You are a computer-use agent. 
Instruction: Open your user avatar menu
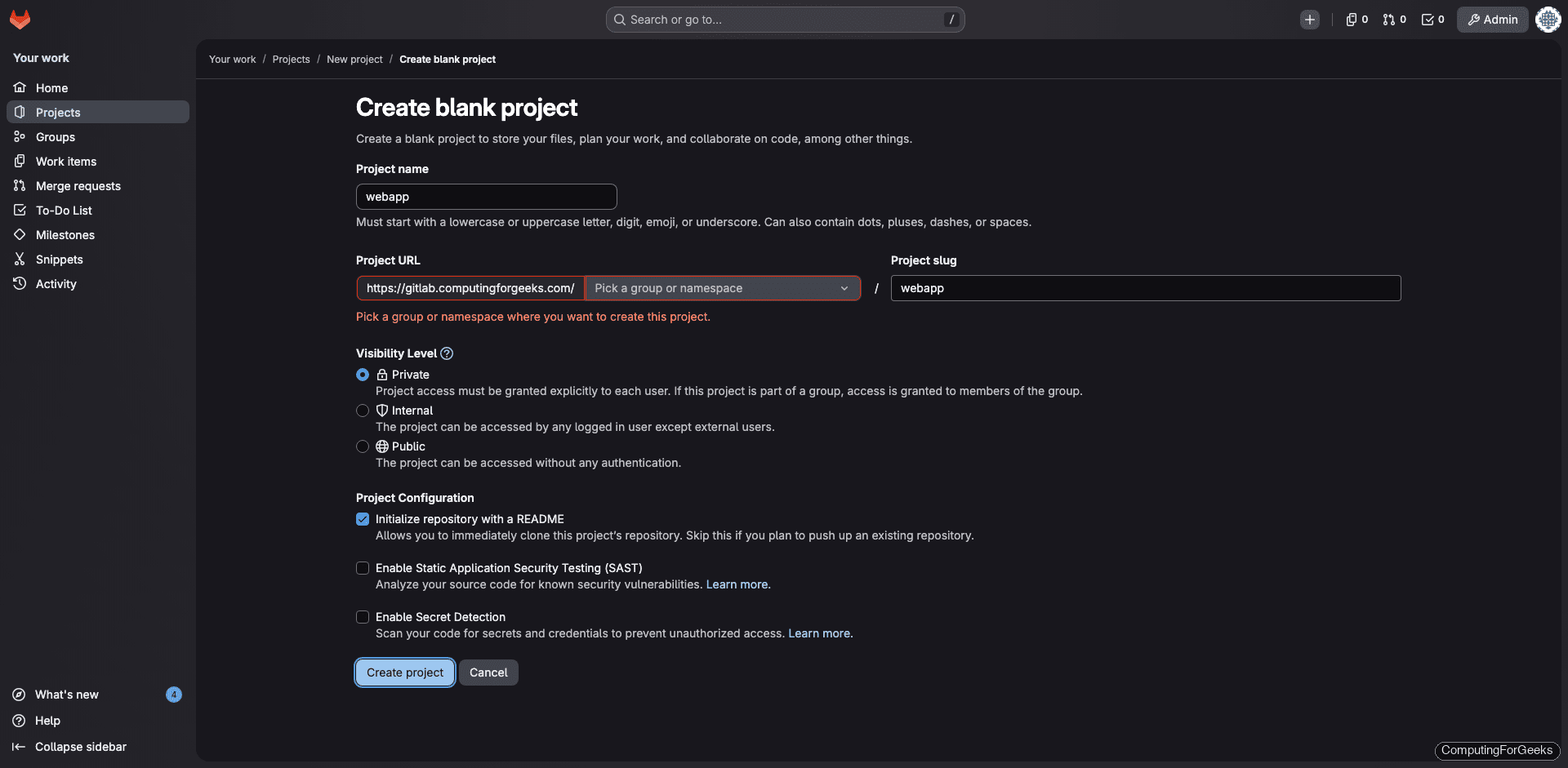pyautogui.click(x=1548, y=19)
